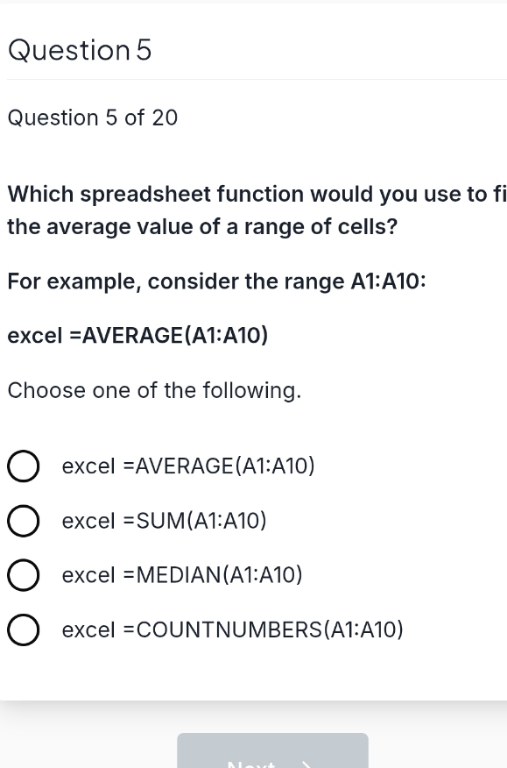Image resolution: width=507 pixels, height=768 pixels.
Task: Click the 'excel =COUNTNUMBERS(A1:A10)' answer label
Action: click(x=233, y=629)
